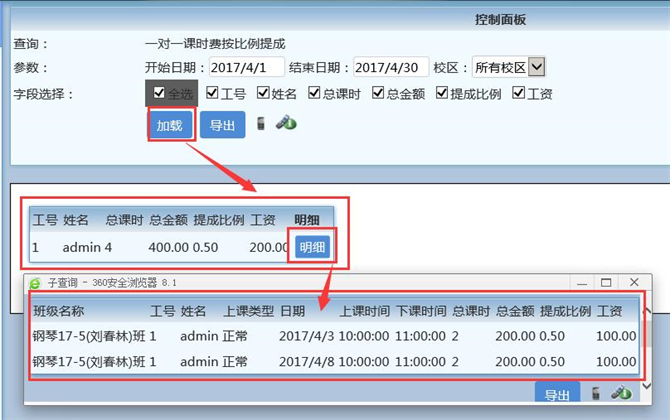
Task: Click phone icon in 子查询 window footer
Action: [595, 393]
